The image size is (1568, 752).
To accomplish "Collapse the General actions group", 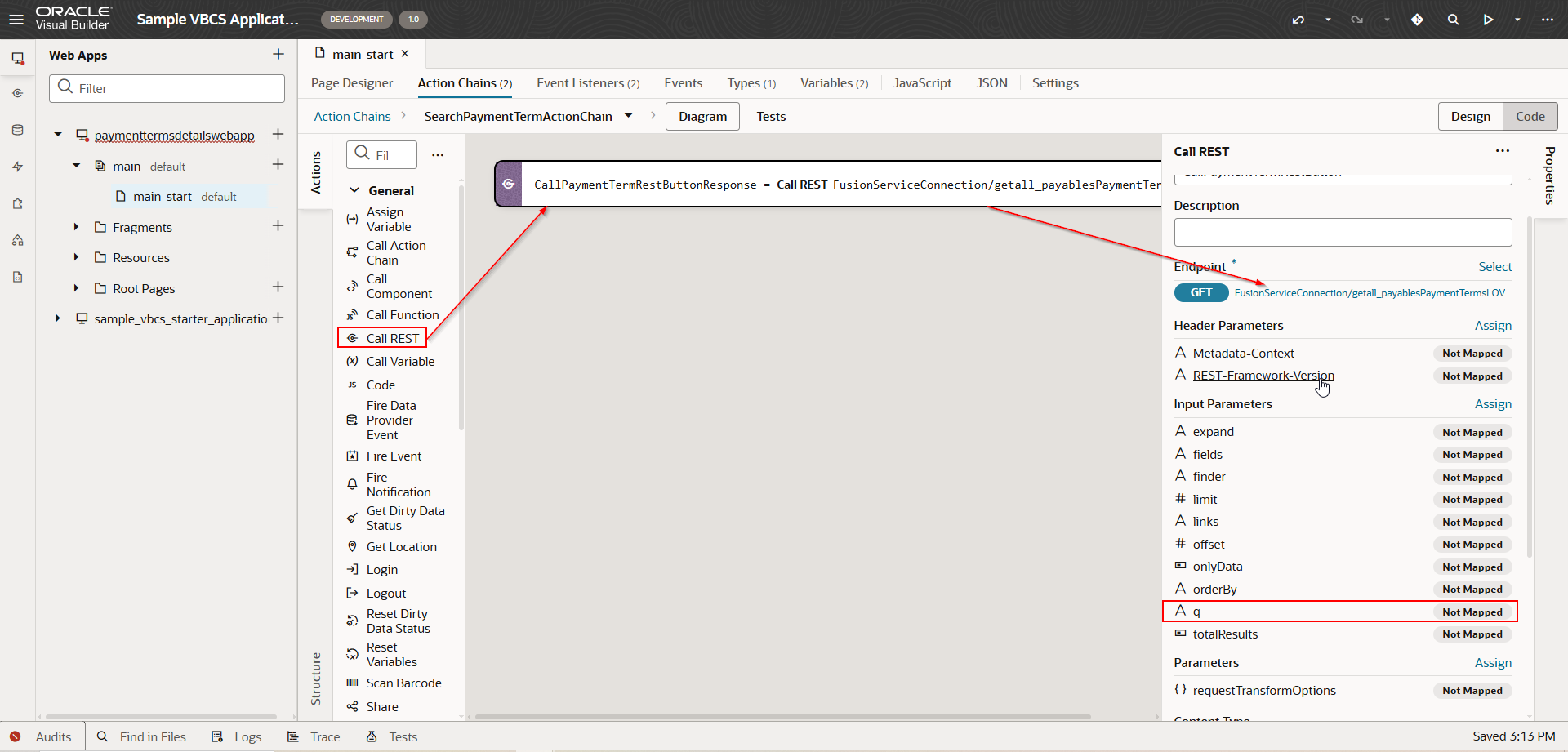I will 354,190.
